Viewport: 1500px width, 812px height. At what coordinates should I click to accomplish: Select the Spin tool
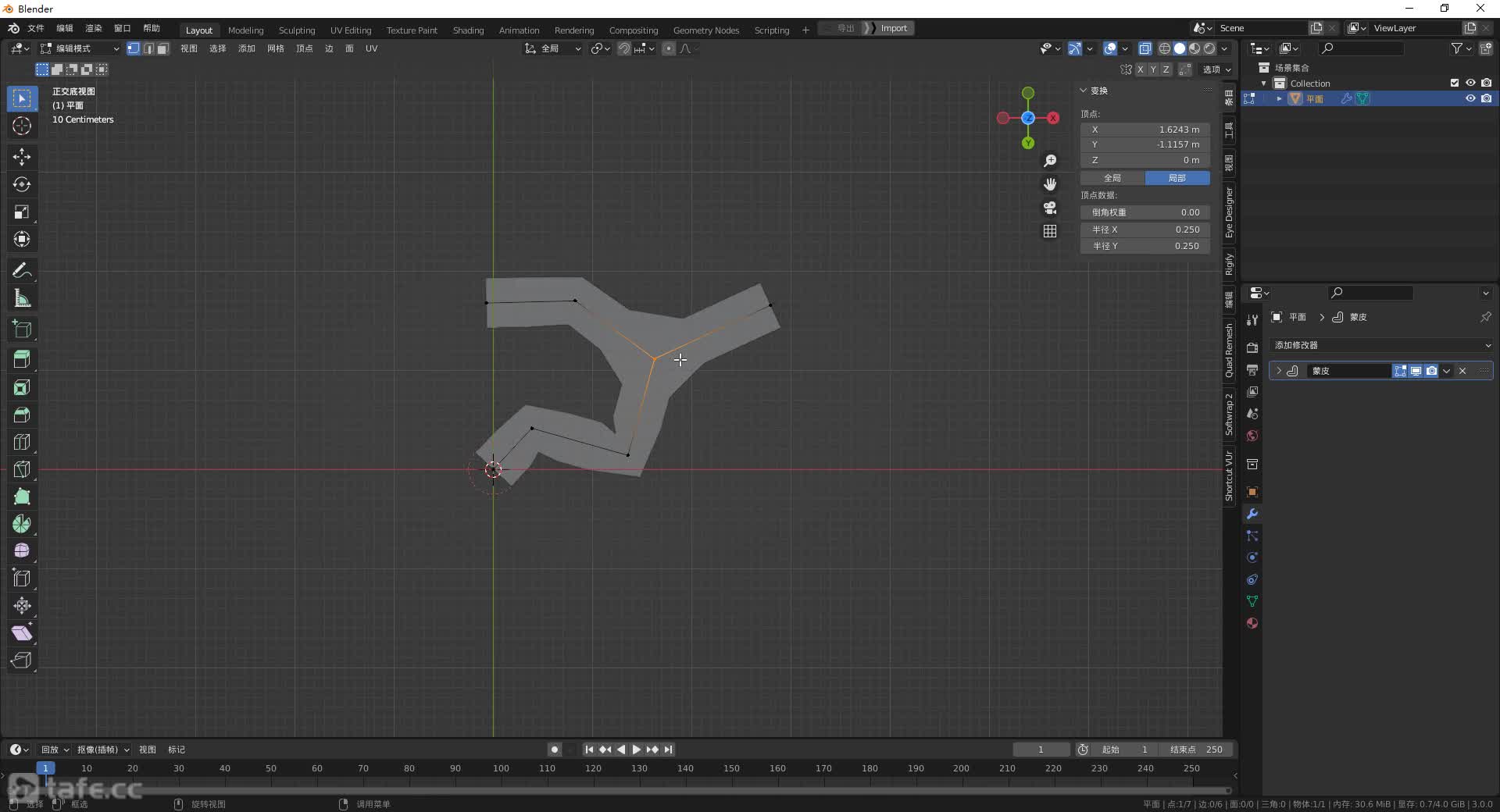pyautogui.click(x=22, y=524)
